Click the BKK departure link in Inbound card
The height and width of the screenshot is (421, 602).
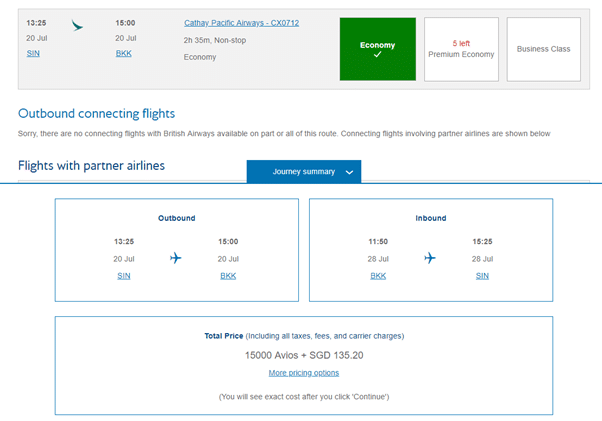click(378, 275)
